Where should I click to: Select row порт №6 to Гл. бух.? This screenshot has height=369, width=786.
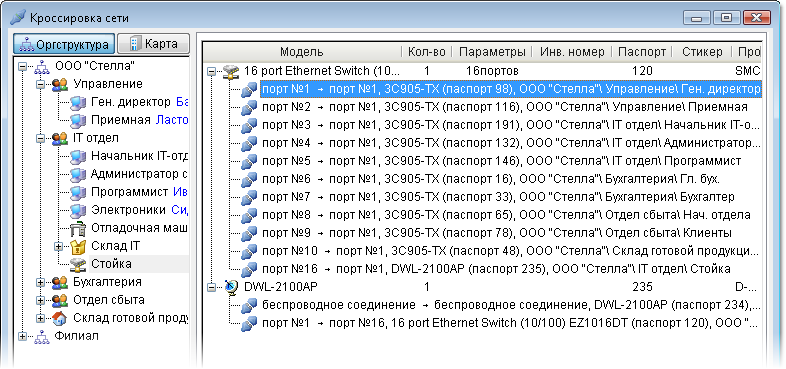point(491,179)
